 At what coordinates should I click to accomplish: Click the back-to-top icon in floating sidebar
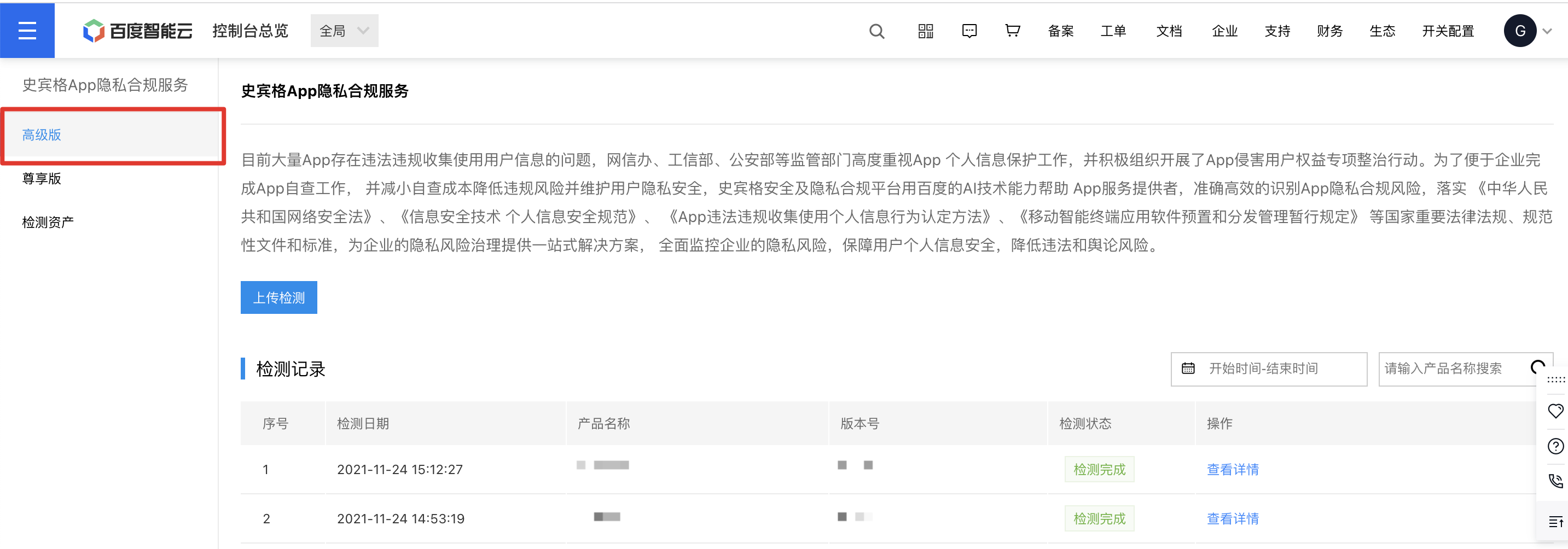click(x=1555, y=522)
